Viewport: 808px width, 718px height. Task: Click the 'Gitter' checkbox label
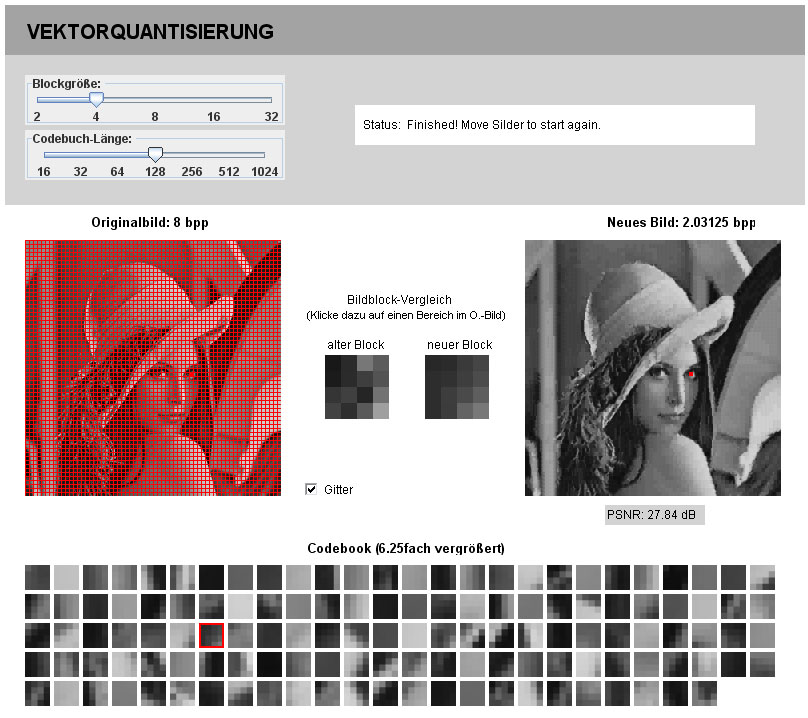pyautogui.click(x=339, y=490)
